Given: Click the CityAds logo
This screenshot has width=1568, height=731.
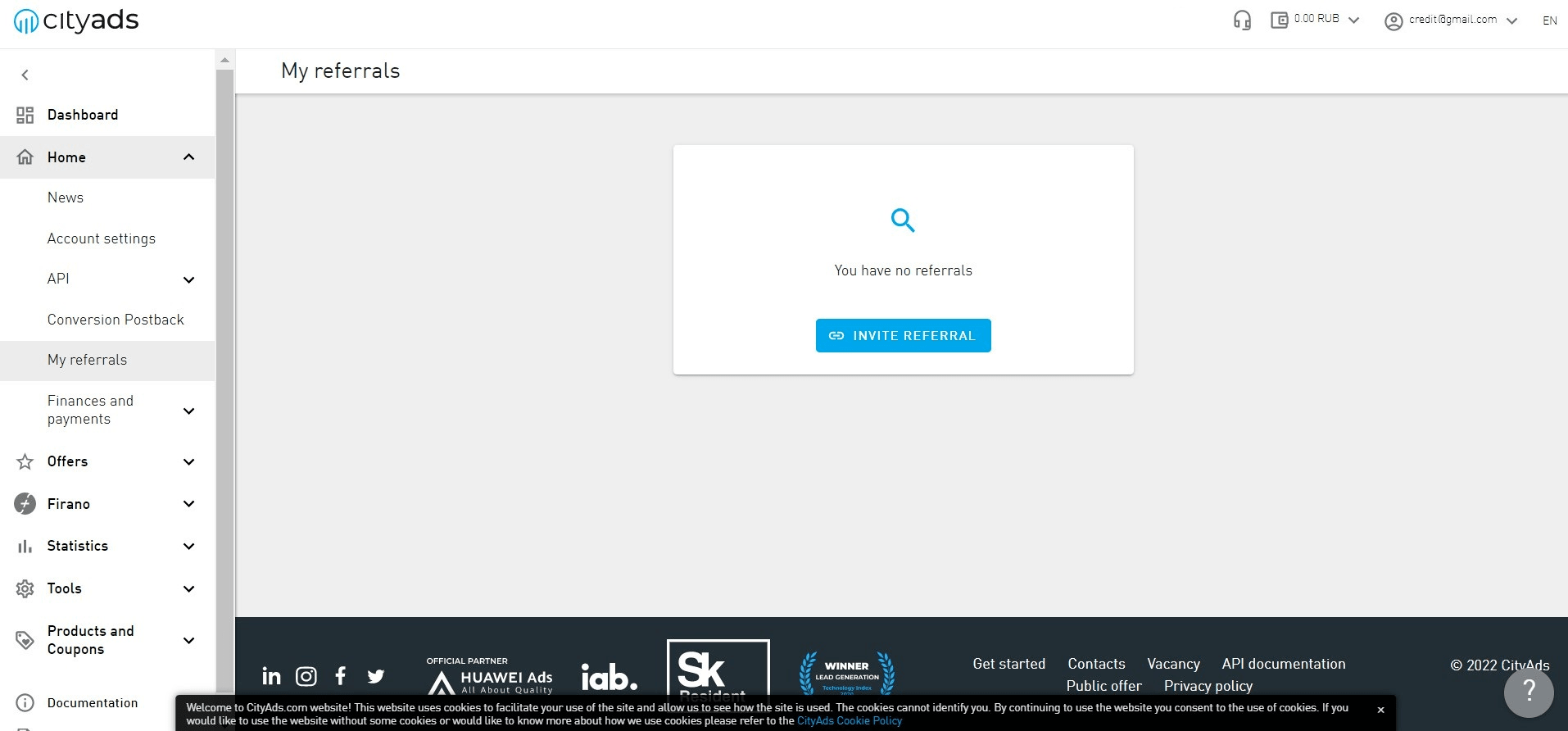Looking at the screenshot, I should pyautogui.click(x=76, y=20).
